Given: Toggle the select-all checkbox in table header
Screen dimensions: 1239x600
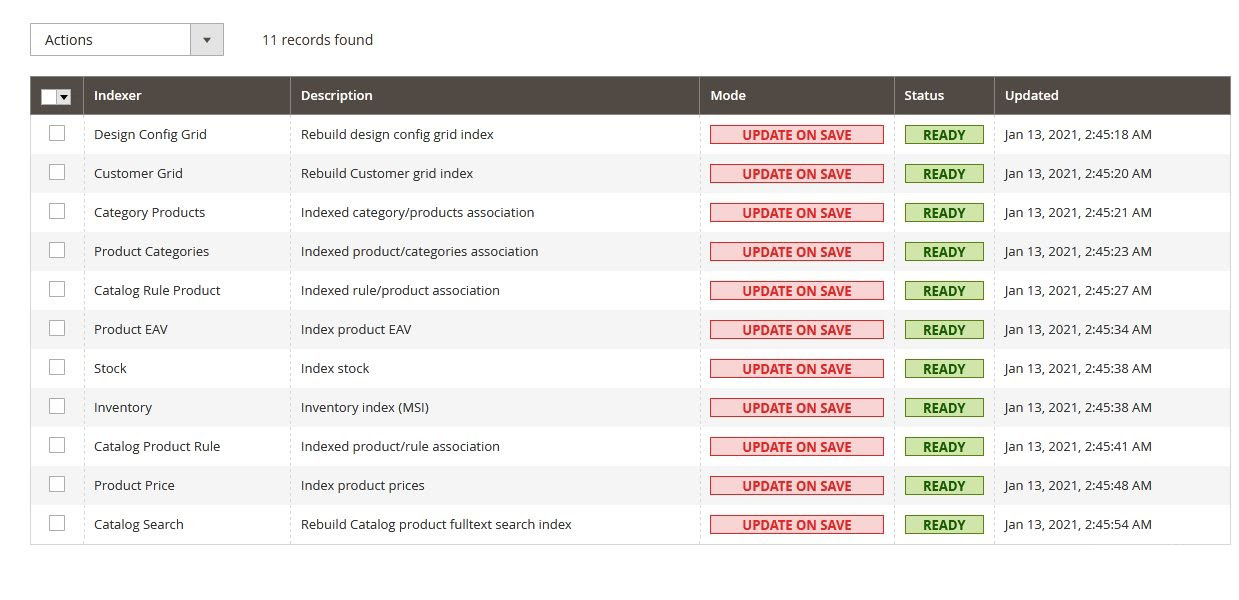Looking at the screenshot, I should [x=49, y=97].
